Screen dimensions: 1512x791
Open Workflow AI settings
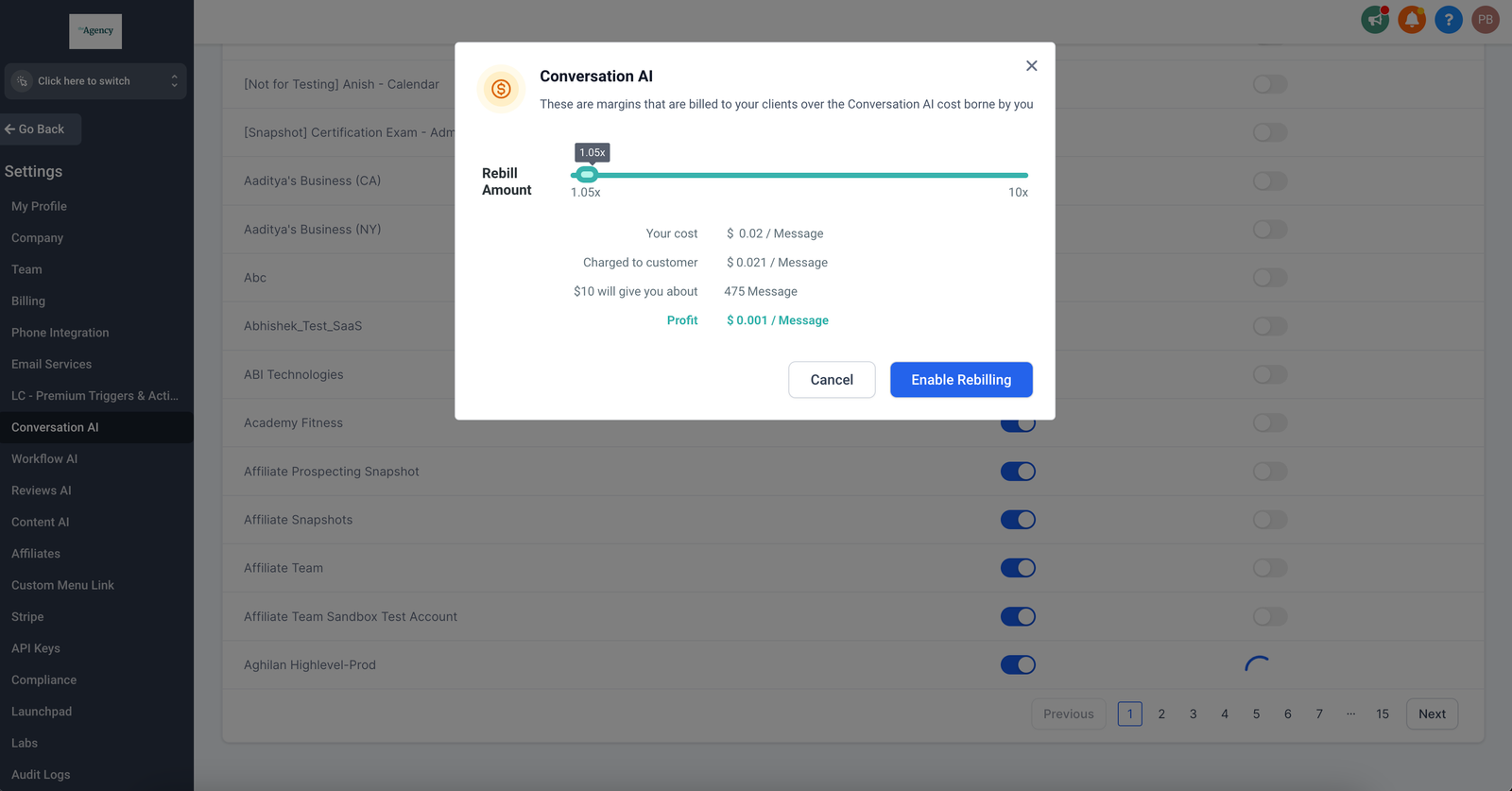pos(44,459)
